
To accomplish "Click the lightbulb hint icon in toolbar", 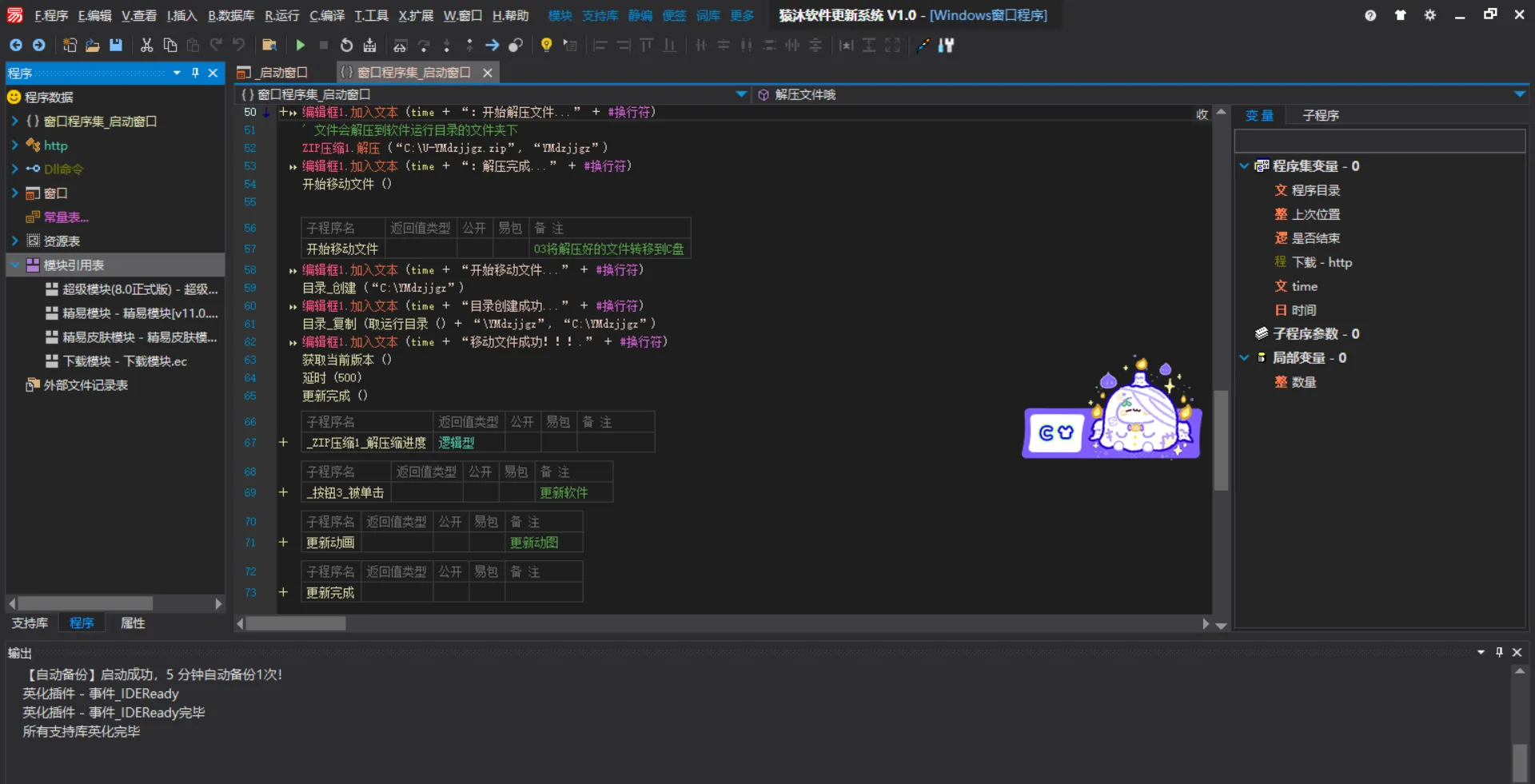I will (546, 46).
